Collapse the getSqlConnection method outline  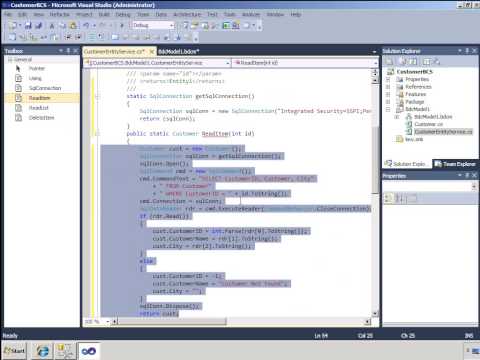point(97,96)
